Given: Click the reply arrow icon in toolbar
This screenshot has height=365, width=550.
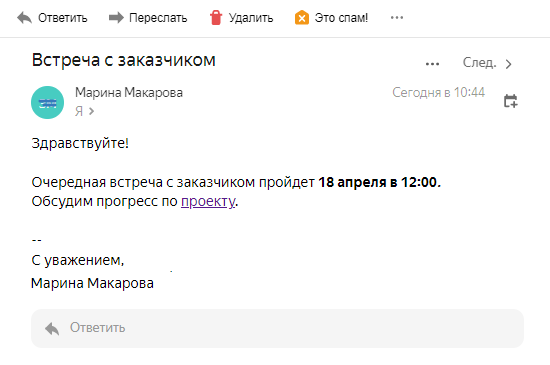Looking at the screenshot, I should (x=25, y=18).
